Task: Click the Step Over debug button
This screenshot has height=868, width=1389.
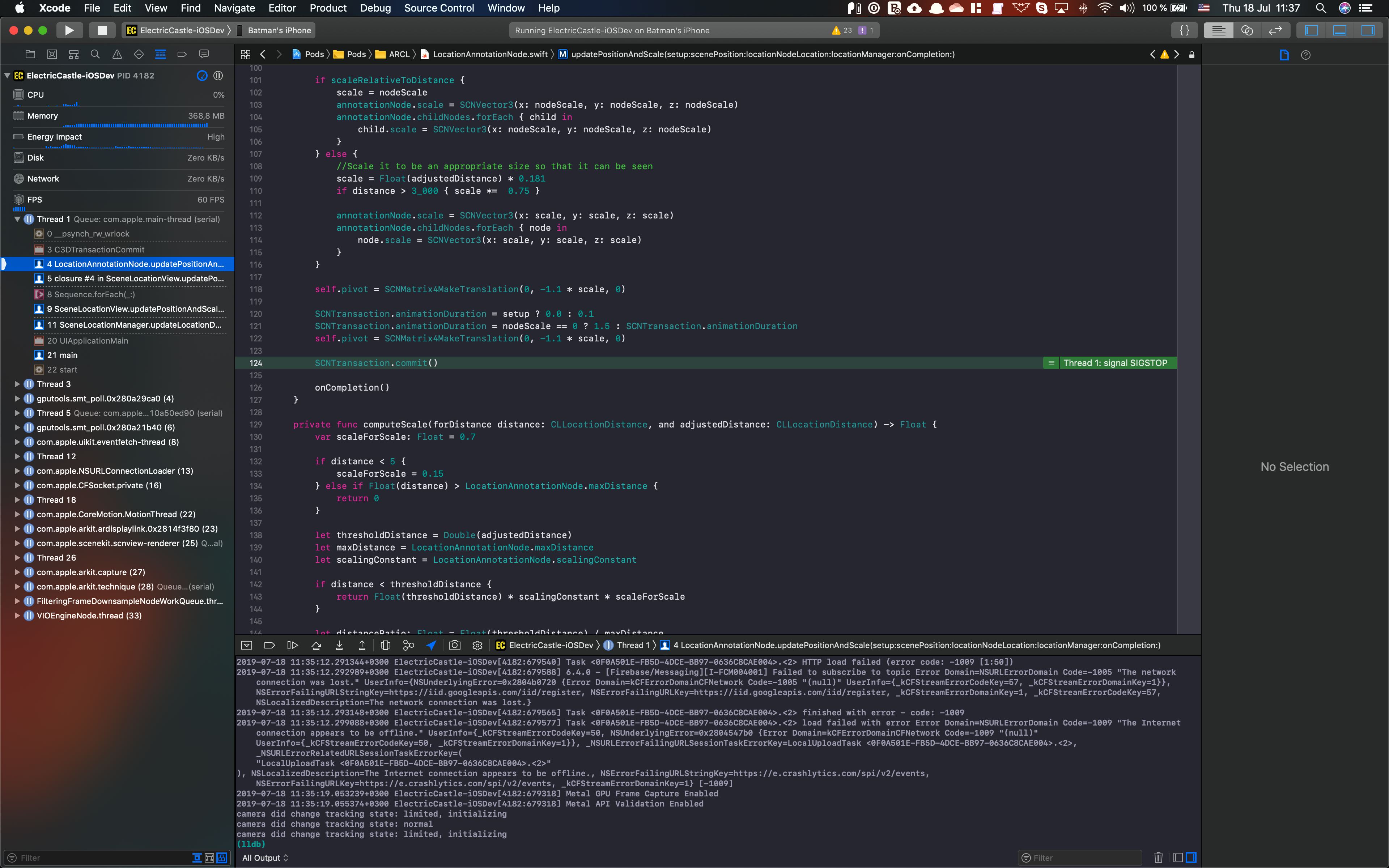Action: [316, 645]
